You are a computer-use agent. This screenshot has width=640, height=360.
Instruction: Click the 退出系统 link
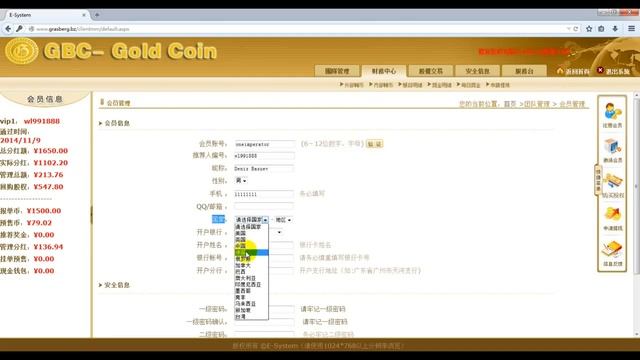(617, 71)
